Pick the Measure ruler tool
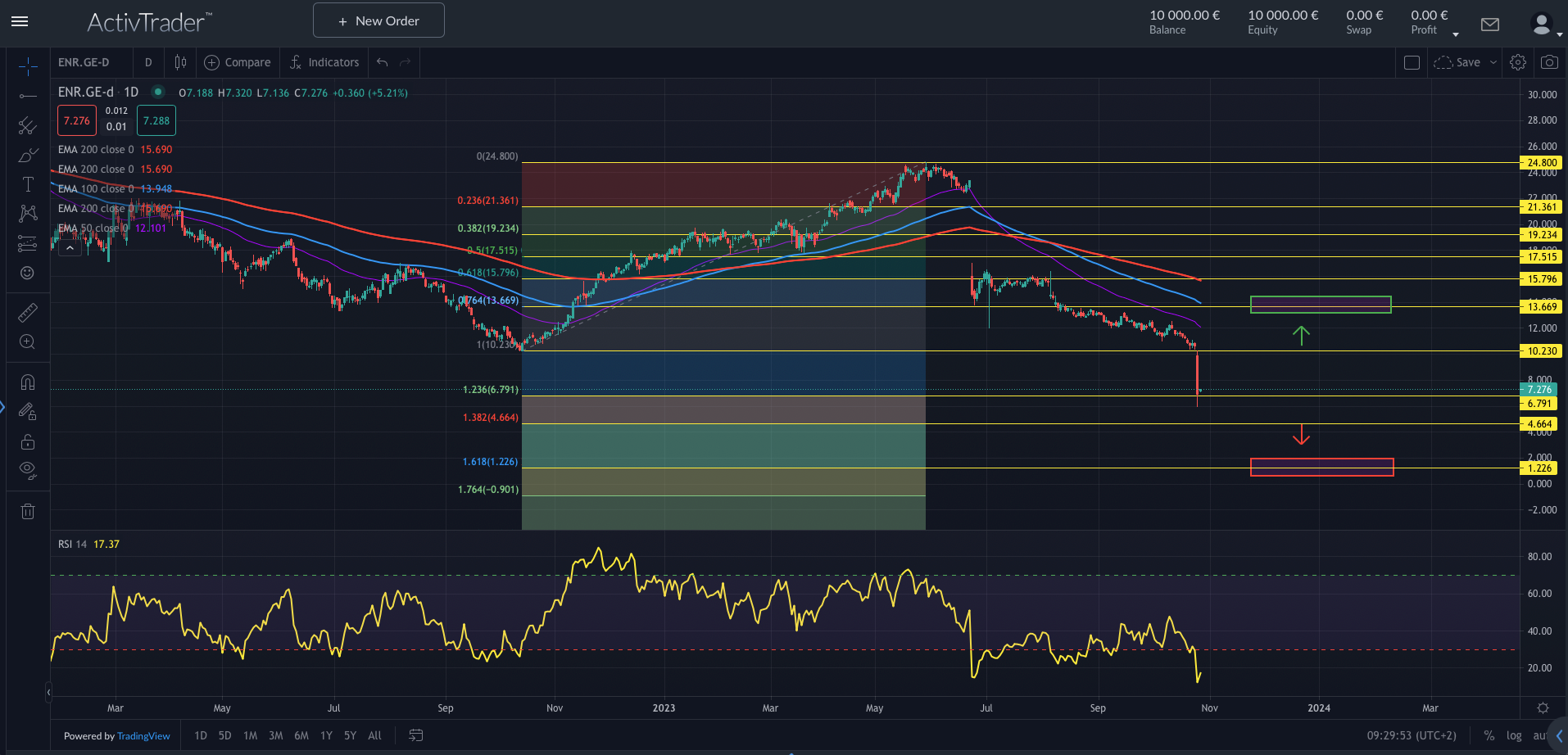 tap(28, 312)
